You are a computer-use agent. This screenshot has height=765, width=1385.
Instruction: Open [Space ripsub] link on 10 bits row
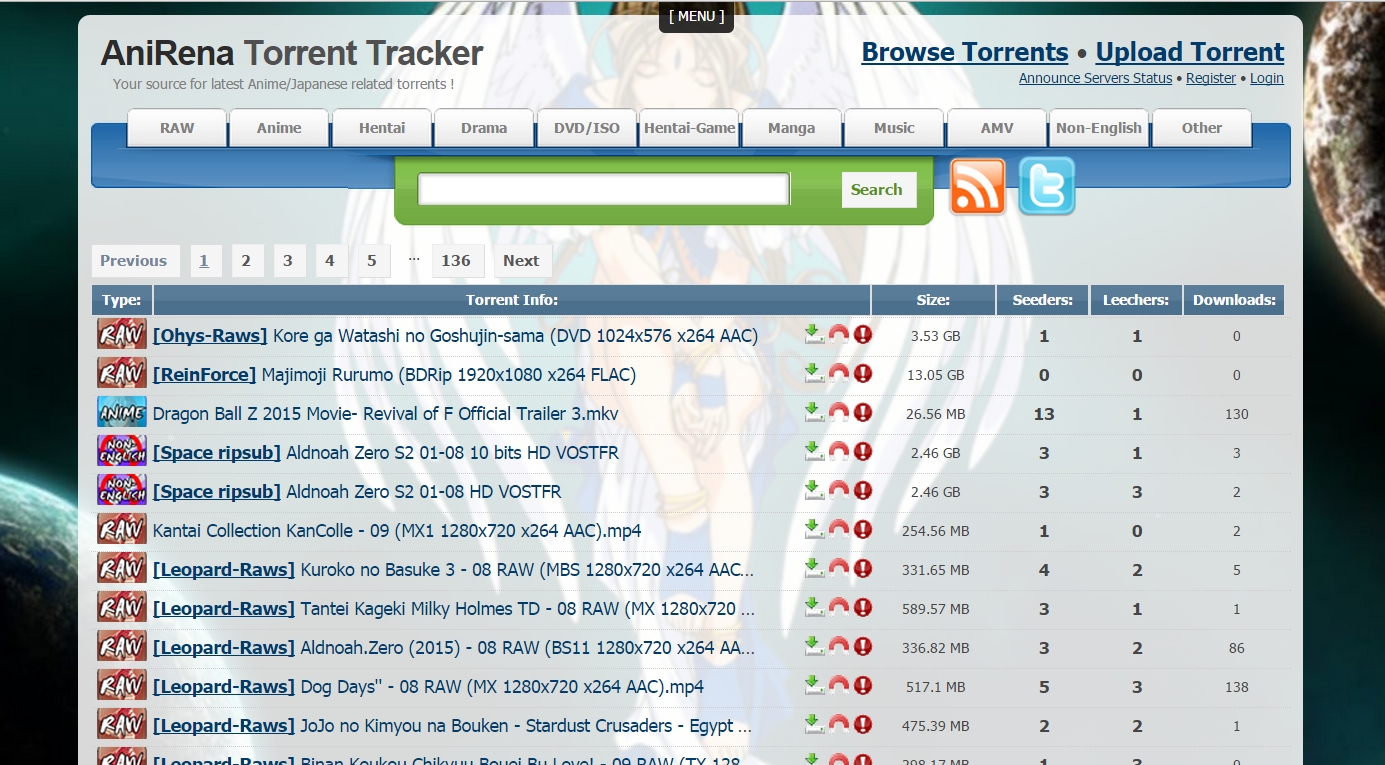[217, 453]
